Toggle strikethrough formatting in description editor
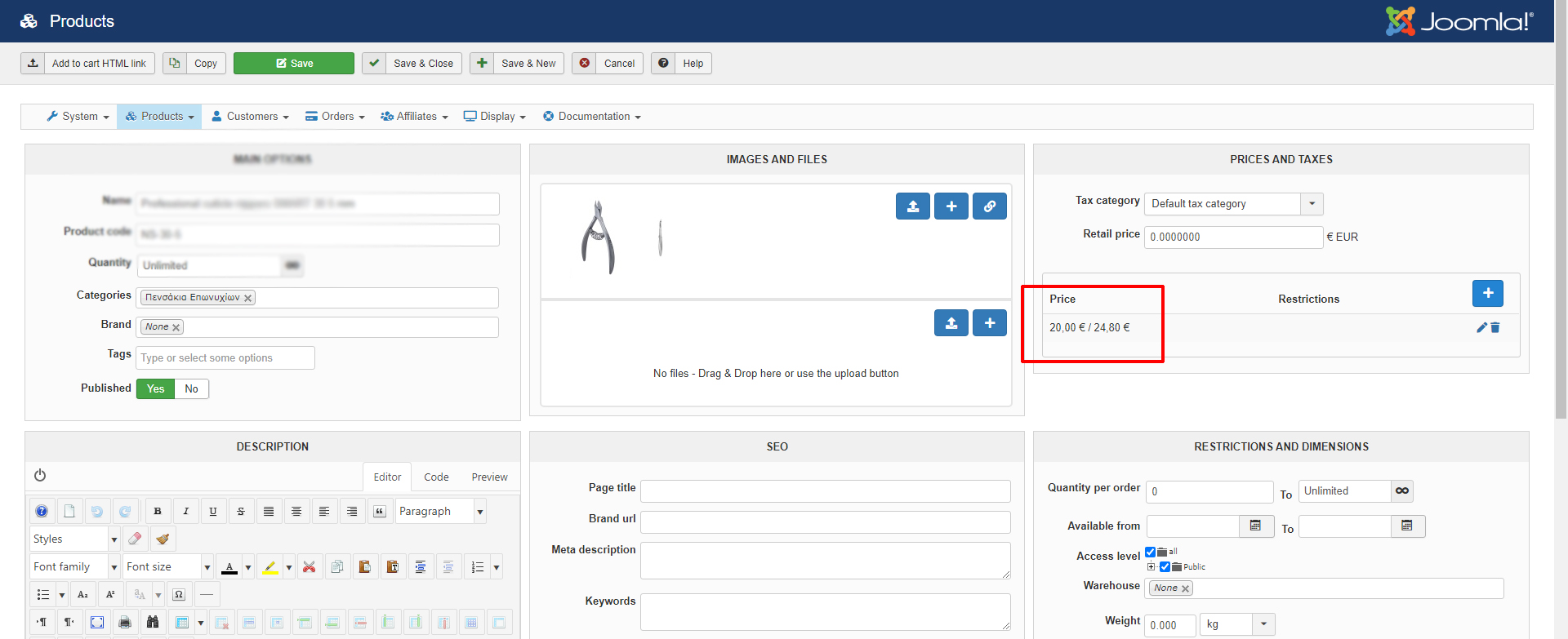The image size is (1568, 639). [241, 512]
